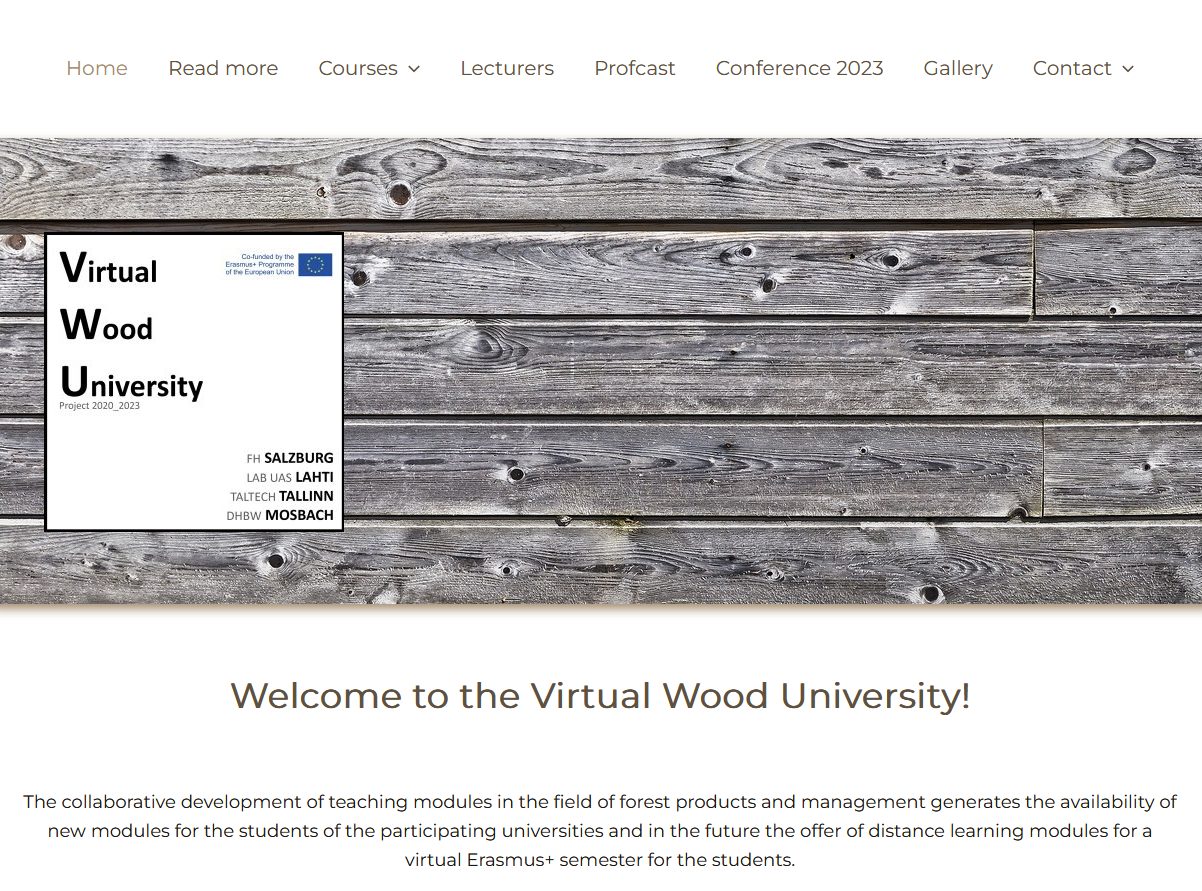Click the Erasmus+ co-funded text label

coord(260,265)
